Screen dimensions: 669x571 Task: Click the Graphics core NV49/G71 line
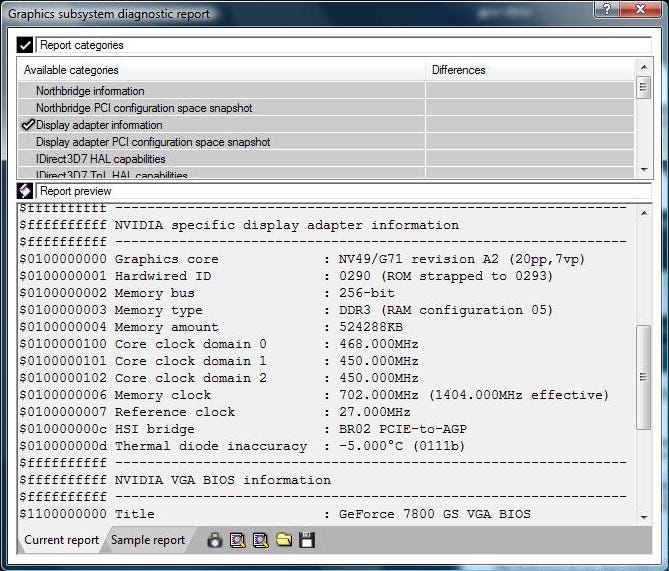click(x=302, y=259)
